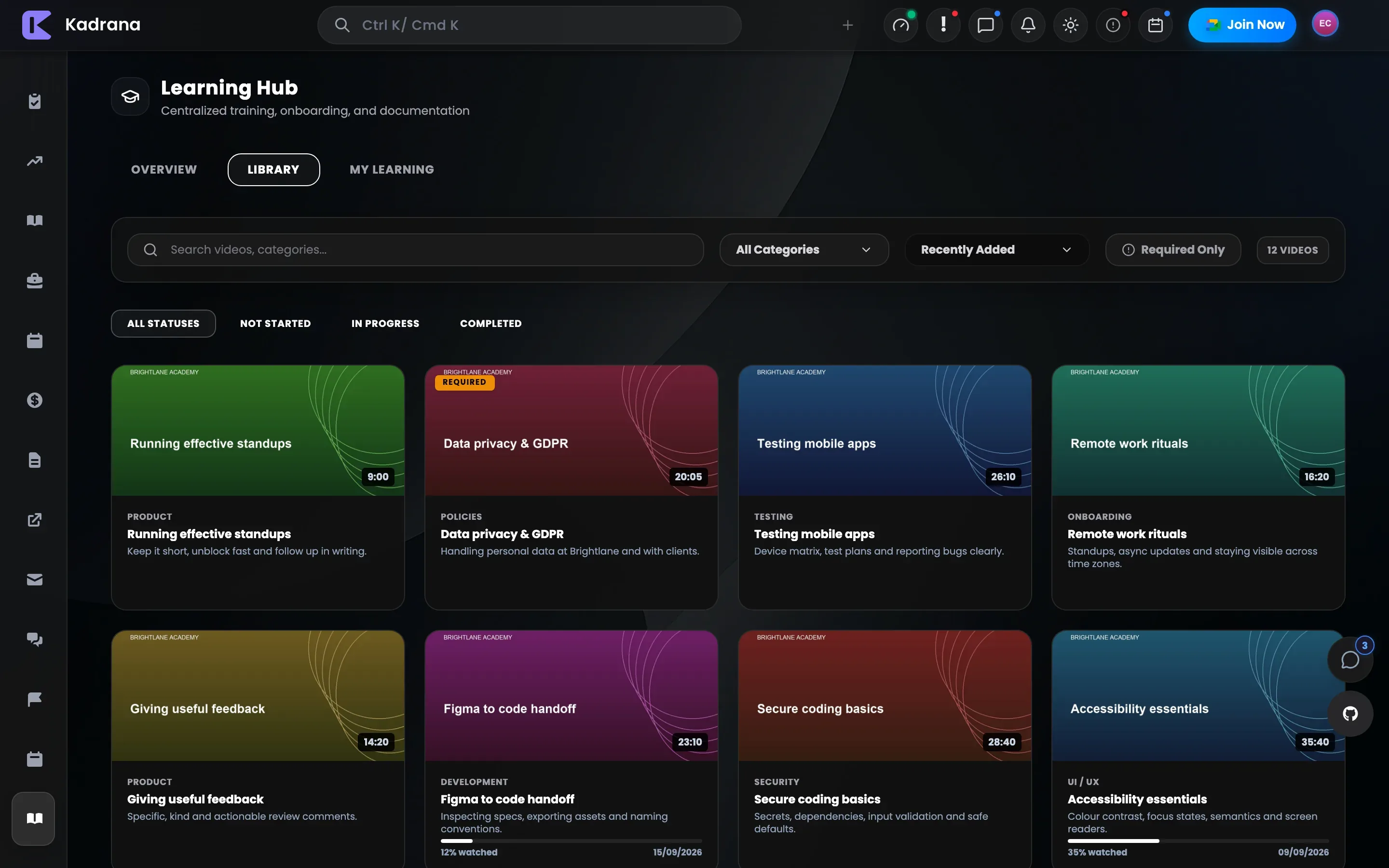1389x868 pixels.
Task: Filter by In Progress status
Action: (x=385, y=324)
